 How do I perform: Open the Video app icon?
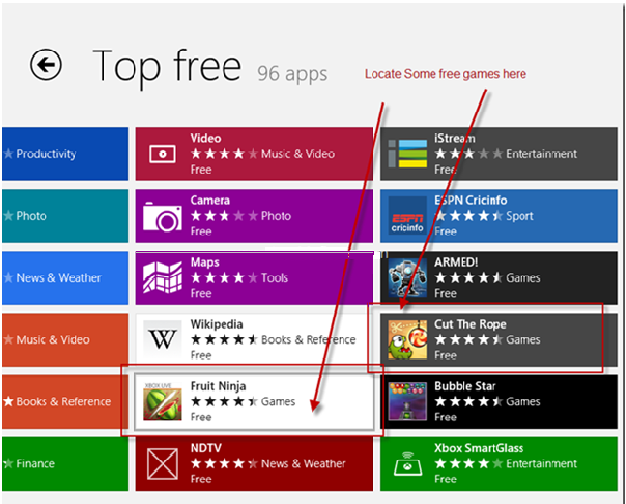click(x=162, y=154)
